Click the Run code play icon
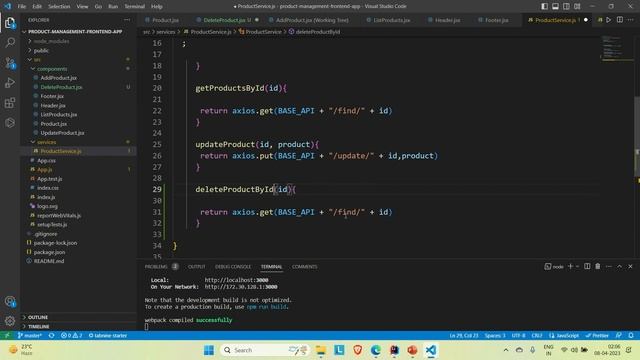Viewport: 640px width, 360px height. pos(609,20)
